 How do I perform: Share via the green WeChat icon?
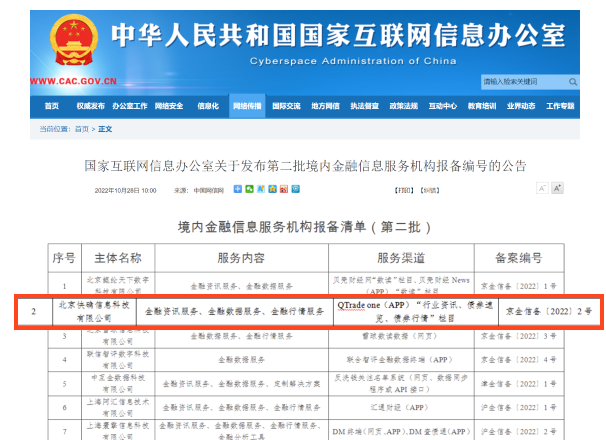249,189
